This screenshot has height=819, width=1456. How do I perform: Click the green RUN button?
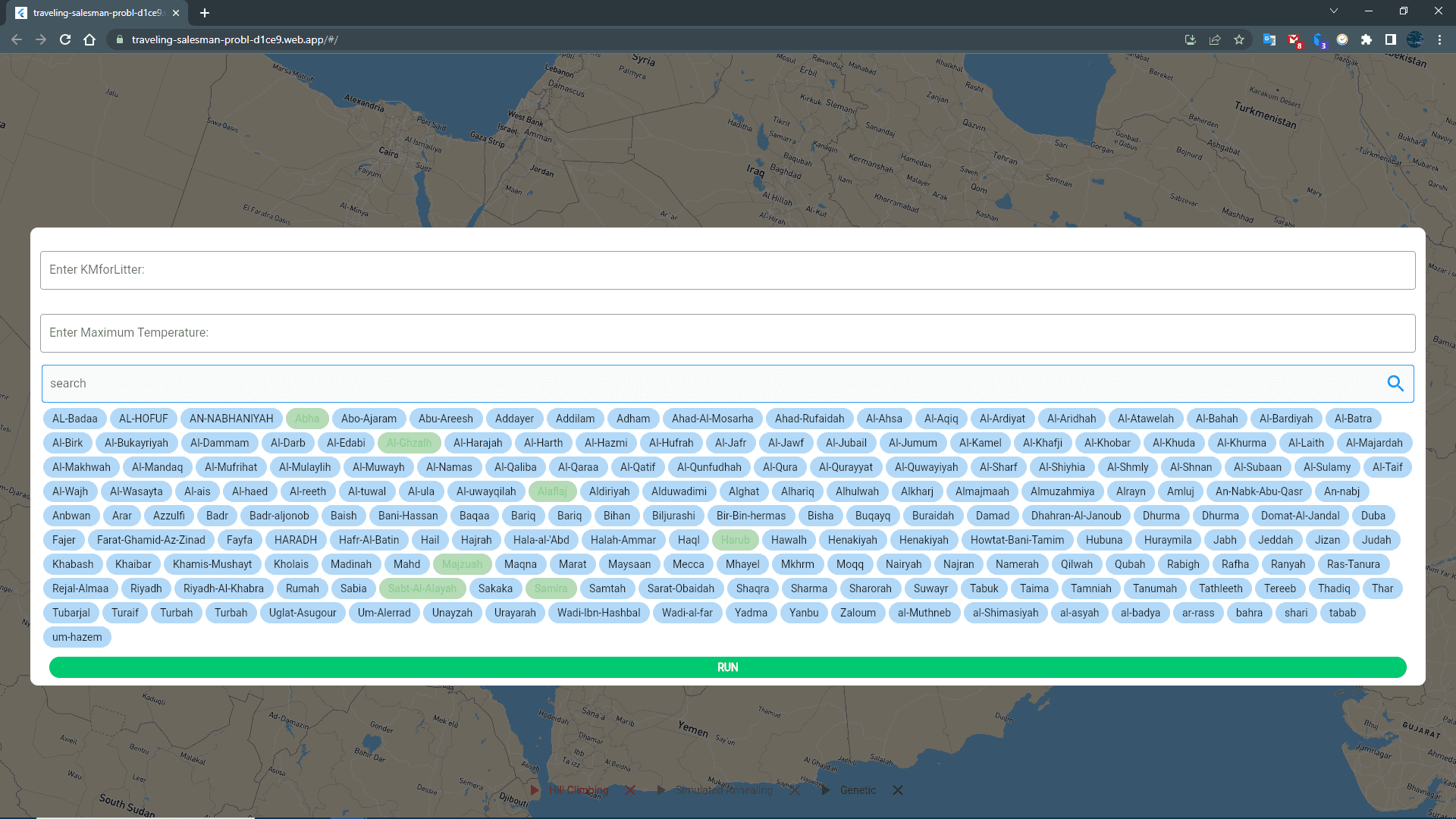[727, 667]
